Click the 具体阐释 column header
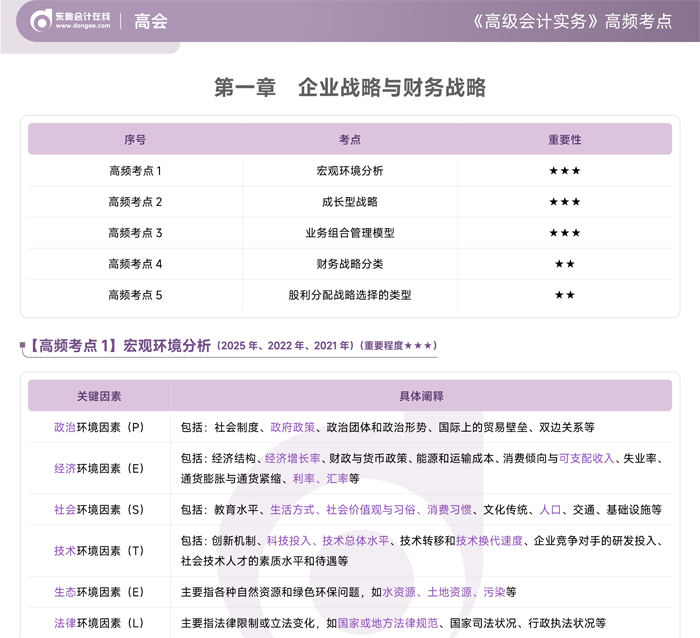Image resolution: width=700 pixels, height=638 pixels. tap(421, 396)
